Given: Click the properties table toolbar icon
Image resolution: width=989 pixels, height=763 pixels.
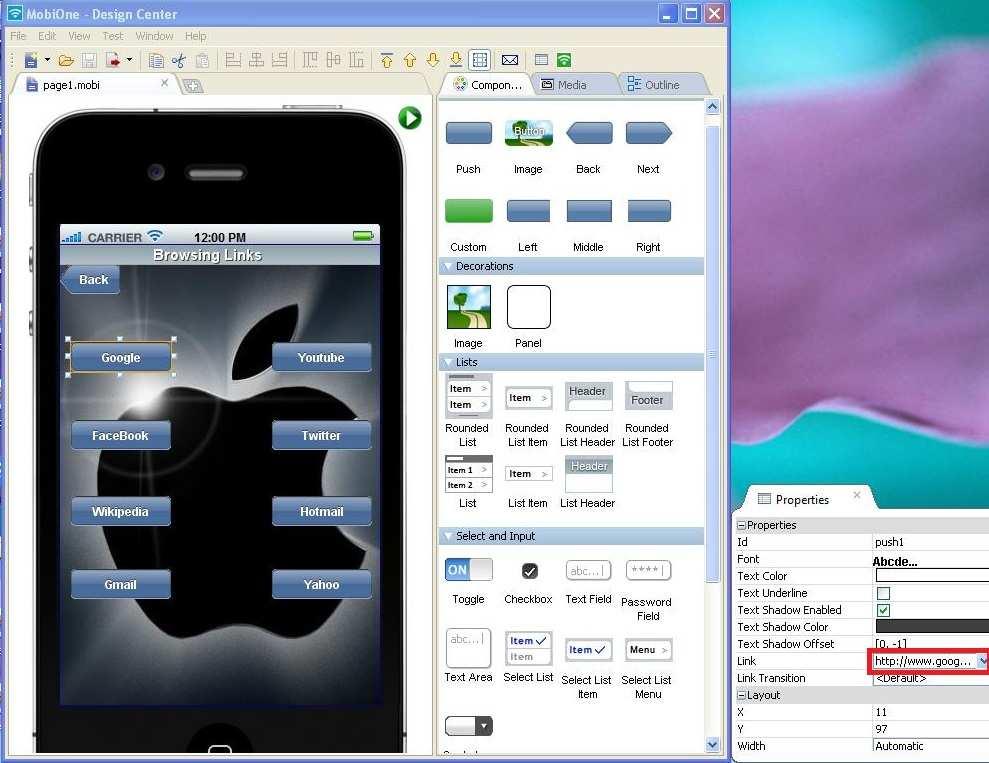Looking at the screenshot, I should pyautogui.click(x=541, y=60).
